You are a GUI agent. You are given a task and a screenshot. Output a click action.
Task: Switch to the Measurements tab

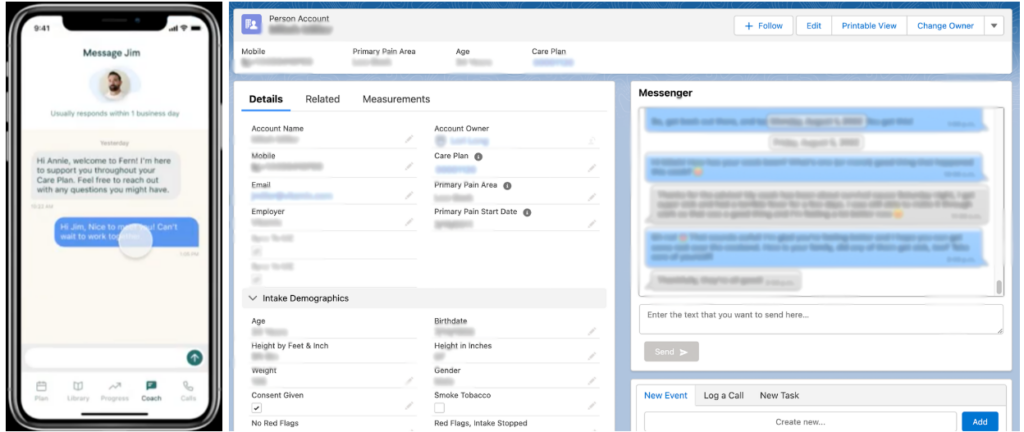click(x=396, y=99)
